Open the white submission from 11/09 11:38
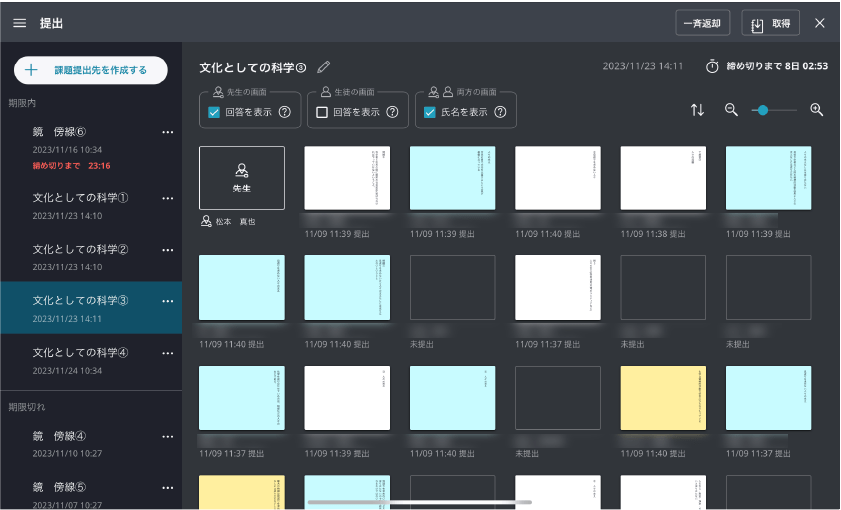 663,178
